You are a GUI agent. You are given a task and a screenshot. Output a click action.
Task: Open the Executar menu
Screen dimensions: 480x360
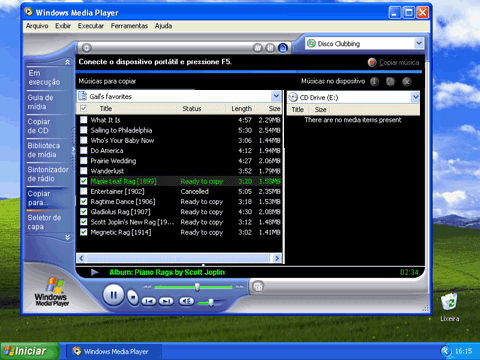pos(91,26)
